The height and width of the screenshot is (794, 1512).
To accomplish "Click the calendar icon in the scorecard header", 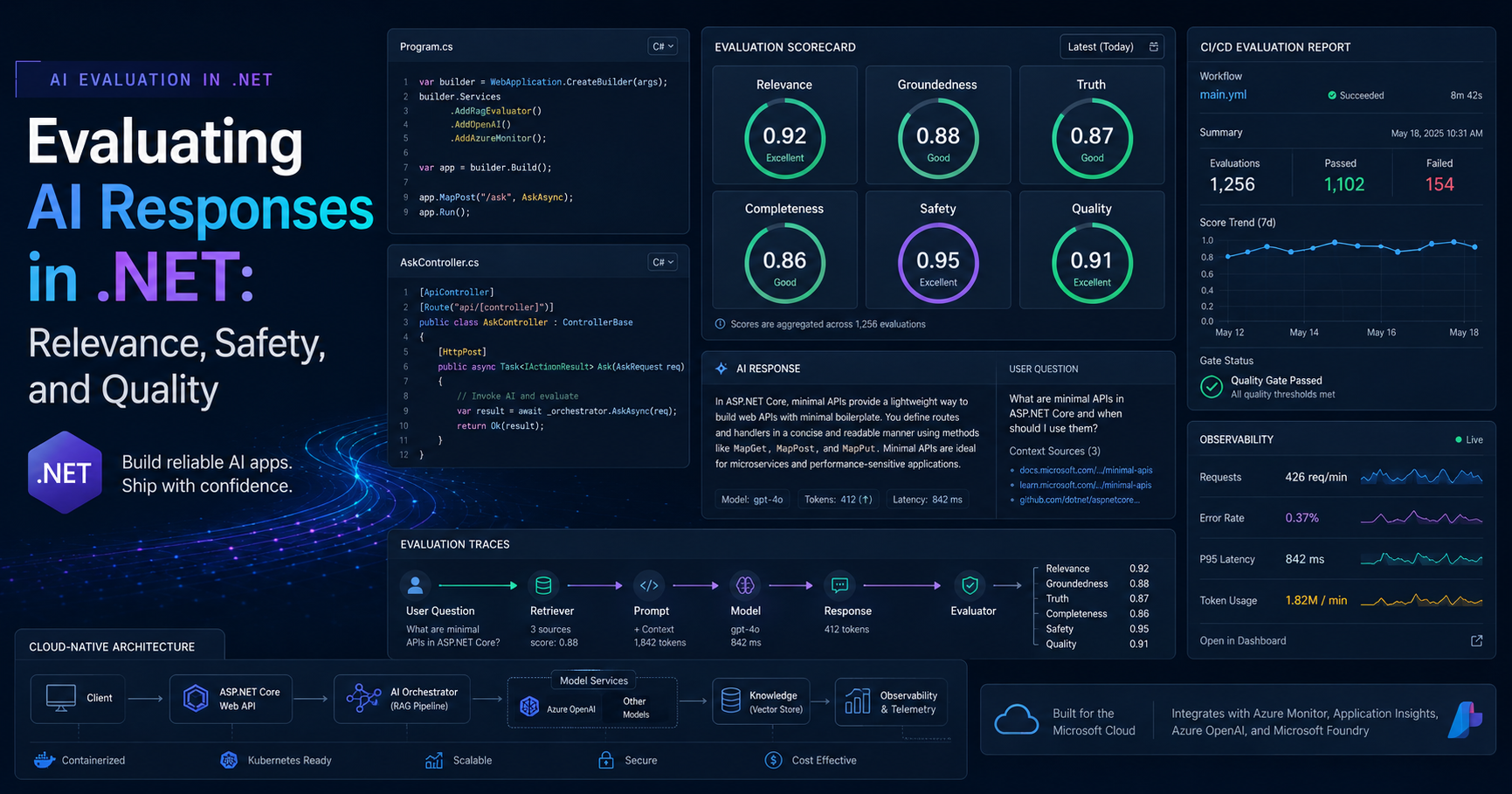I will click(x=1154, y=46).
